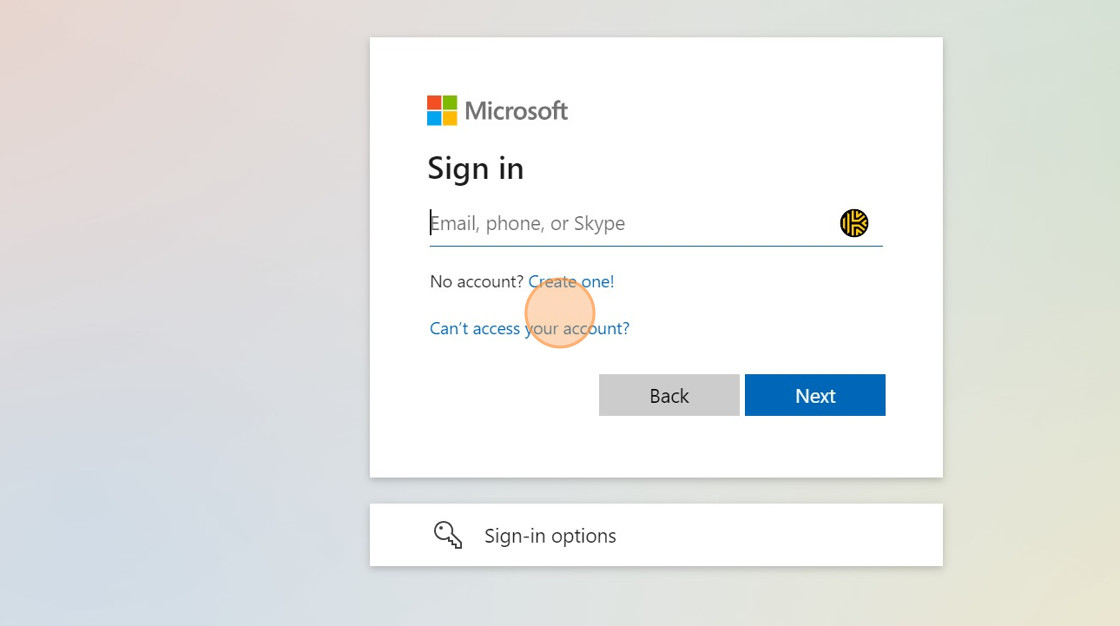Follow "Can't access your account?" link
1120x626 pixels.
coord(529,328)
